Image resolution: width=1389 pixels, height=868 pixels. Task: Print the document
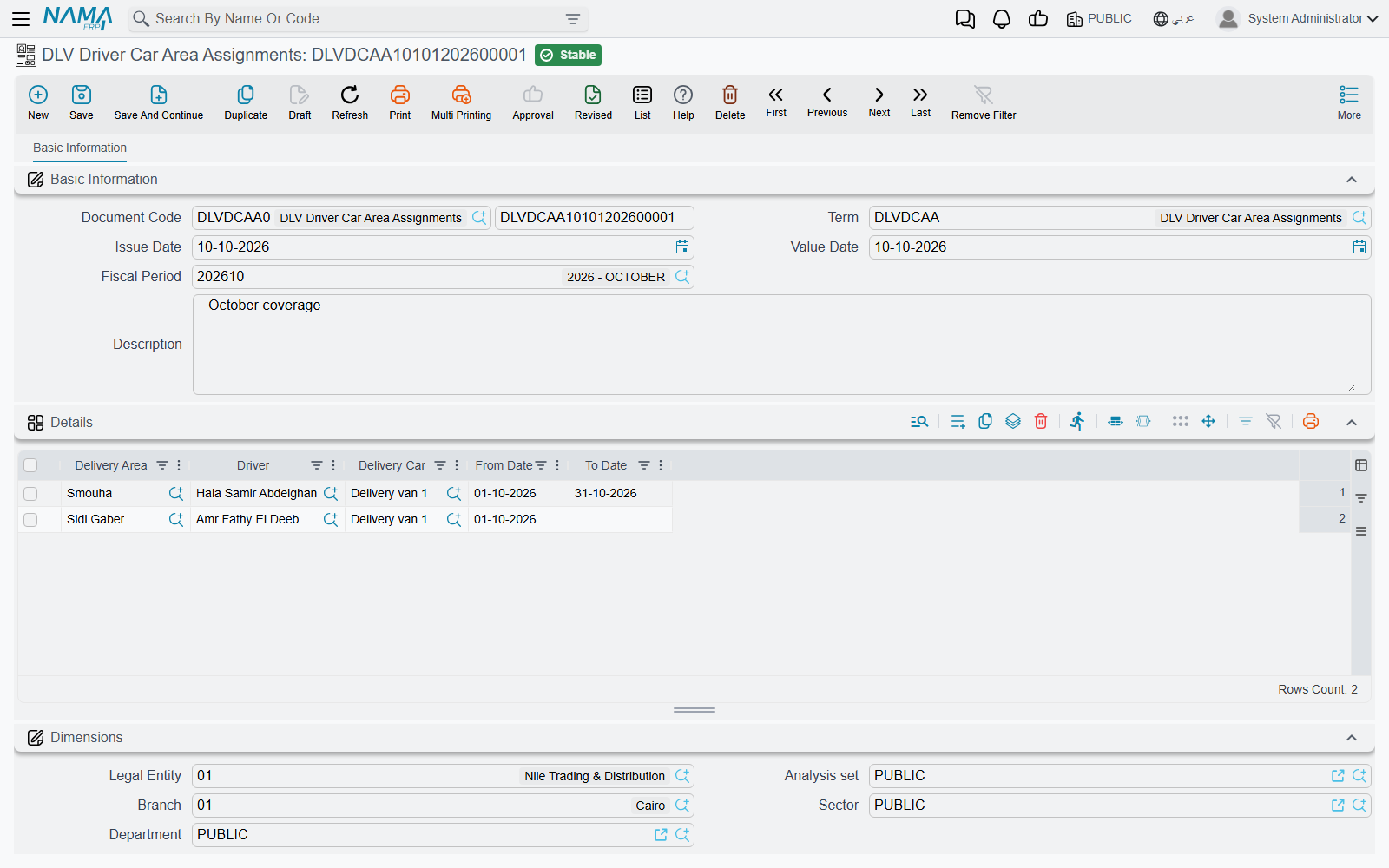pyautogui.click(x=400, y=102)
